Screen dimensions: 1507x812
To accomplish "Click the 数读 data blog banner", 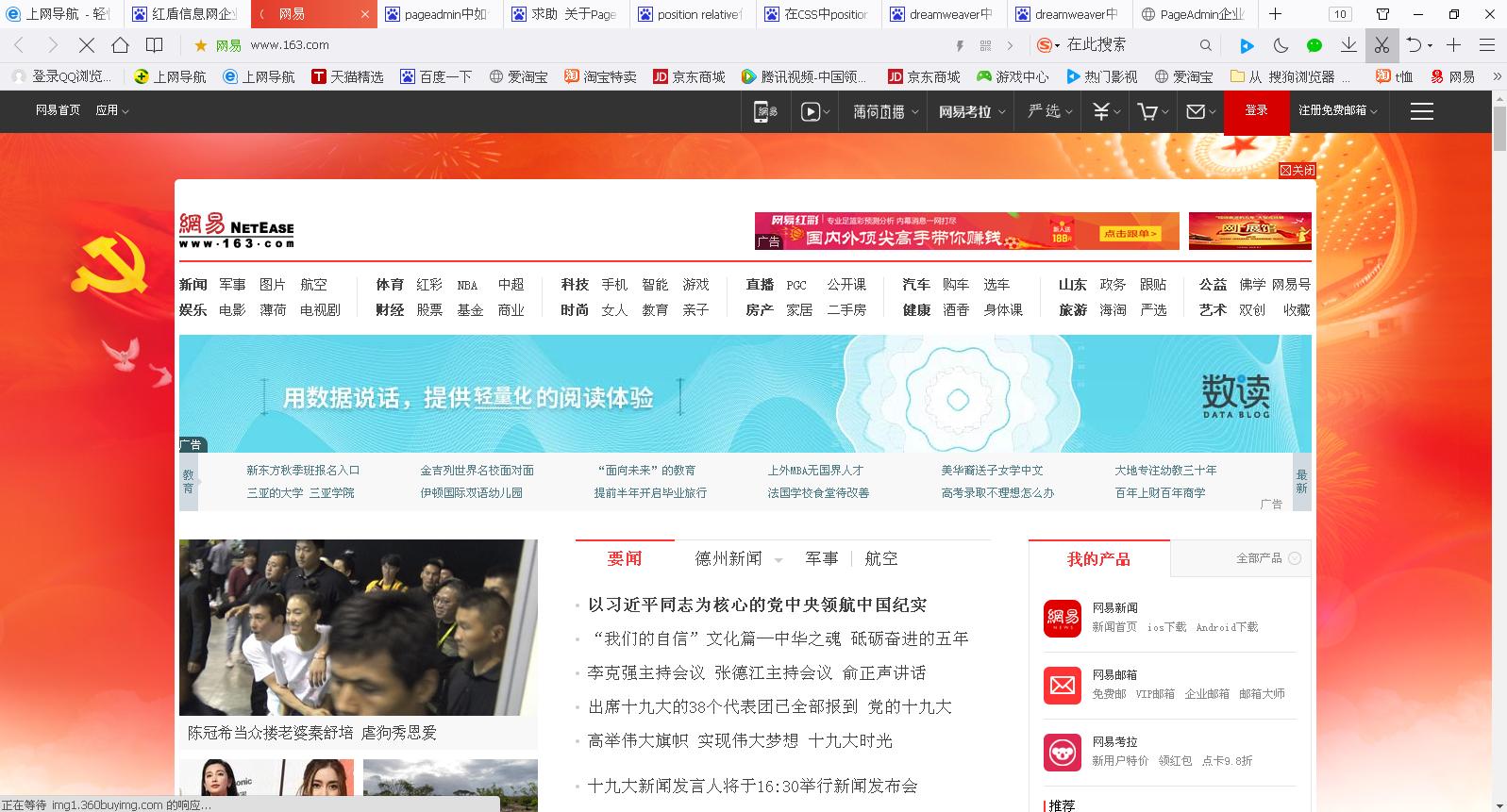I will pos(745,394).
